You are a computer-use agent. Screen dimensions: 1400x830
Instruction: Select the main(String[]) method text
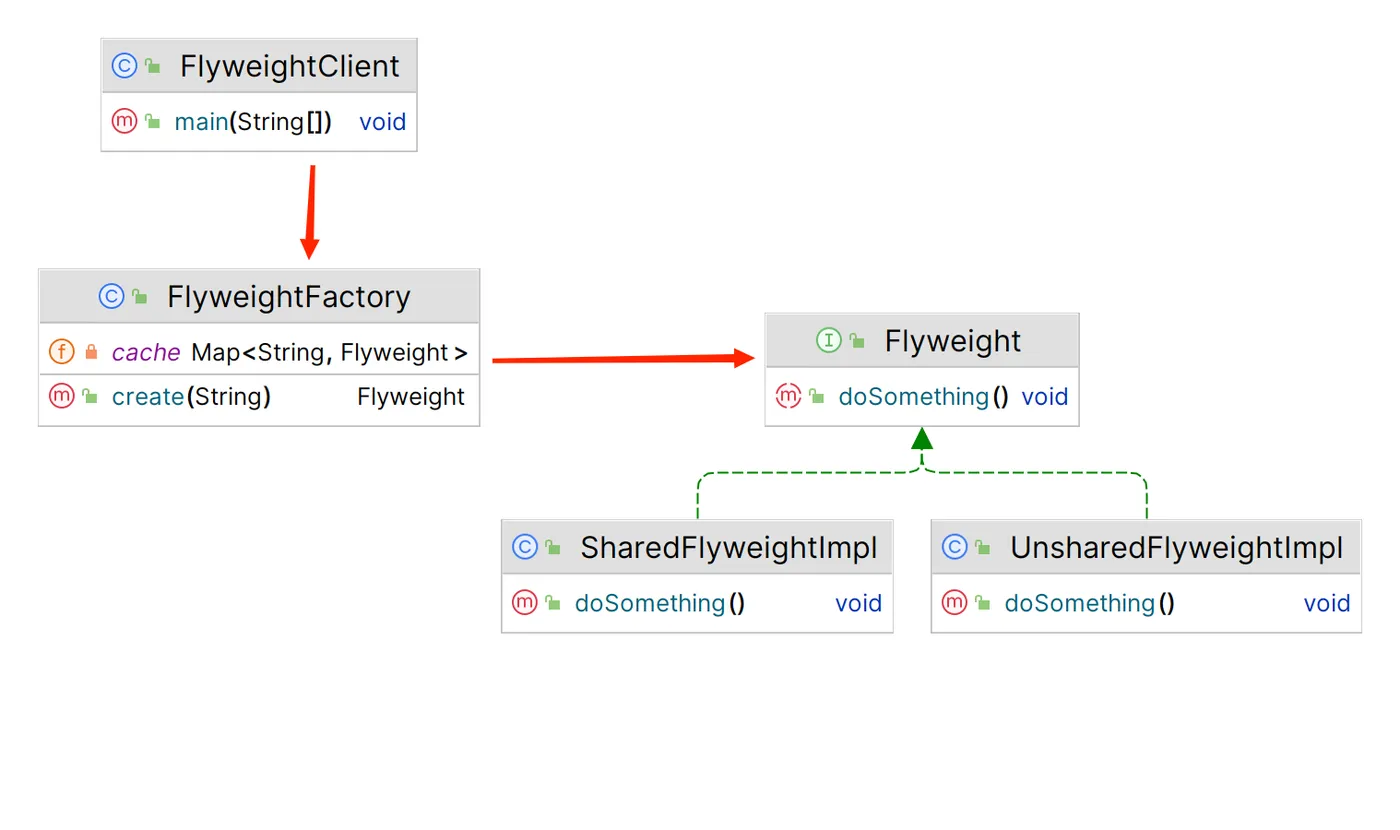click(x=253, y=122)
